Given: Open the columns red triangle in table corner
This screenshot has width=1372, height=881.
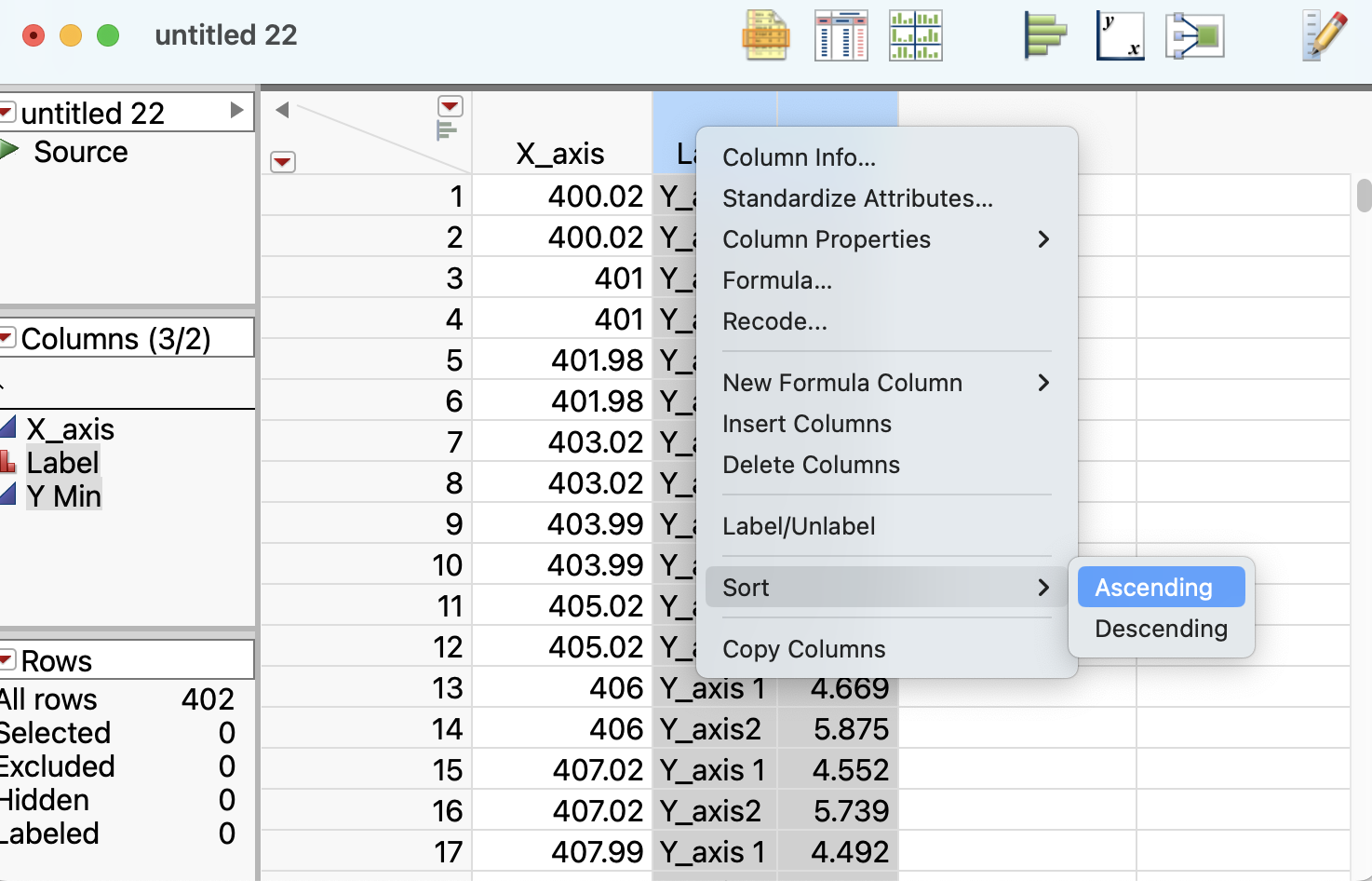Looking at the screenshot, I should 451,106.
